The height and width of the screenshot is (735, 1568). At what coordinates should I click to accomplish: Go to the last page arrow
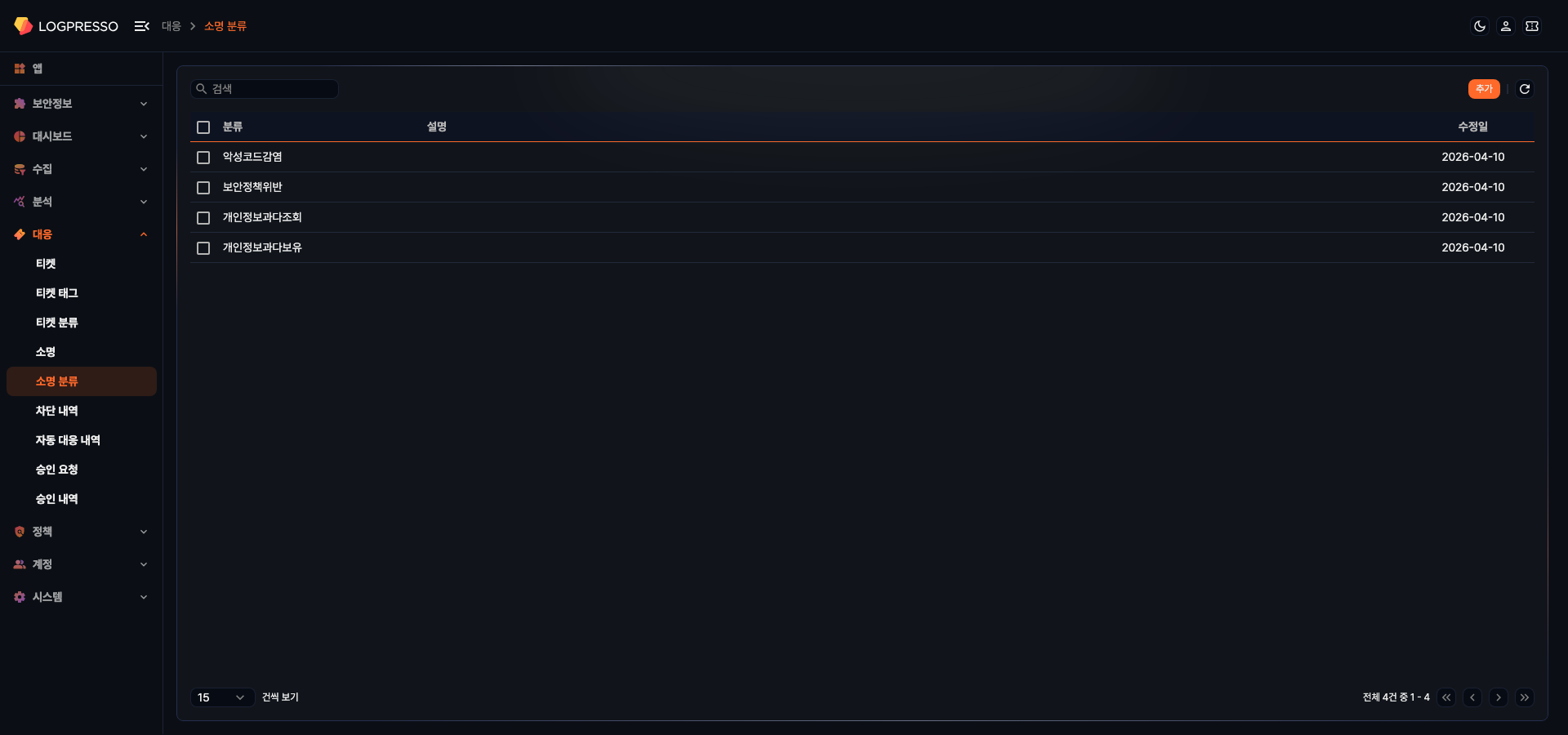[x=1525, y=697]
